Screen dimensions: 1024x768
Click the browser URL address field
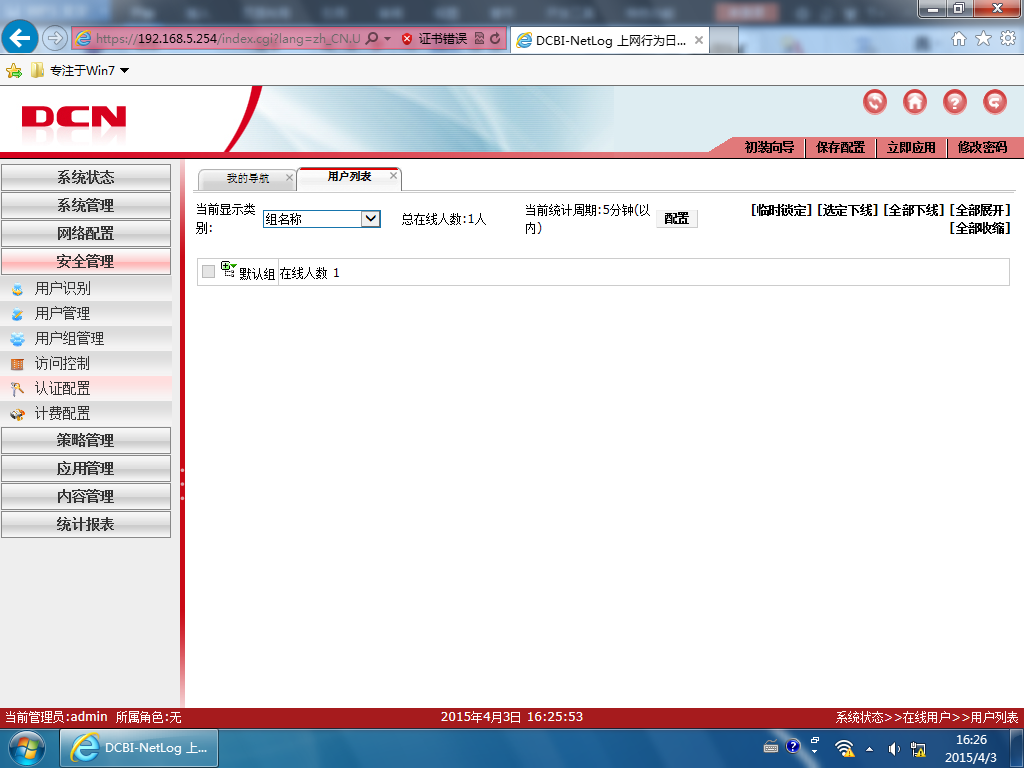227,39
